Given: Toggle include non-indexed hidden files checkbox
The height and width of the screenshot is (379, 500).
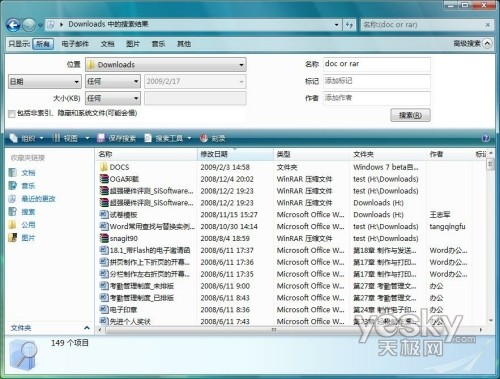Looking at the screenshot, I should click(12, 114).
